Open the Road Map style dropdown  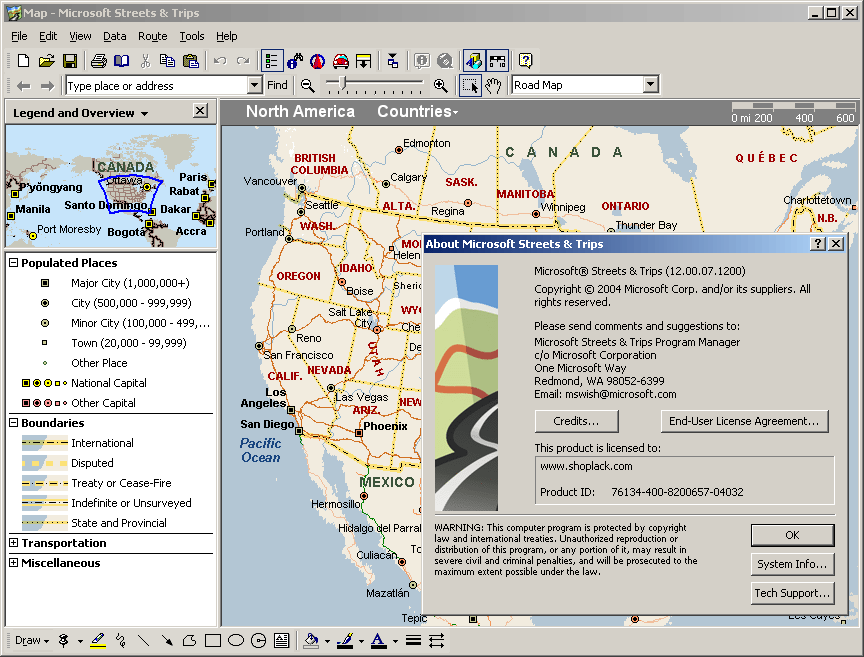tap(651, 85)
